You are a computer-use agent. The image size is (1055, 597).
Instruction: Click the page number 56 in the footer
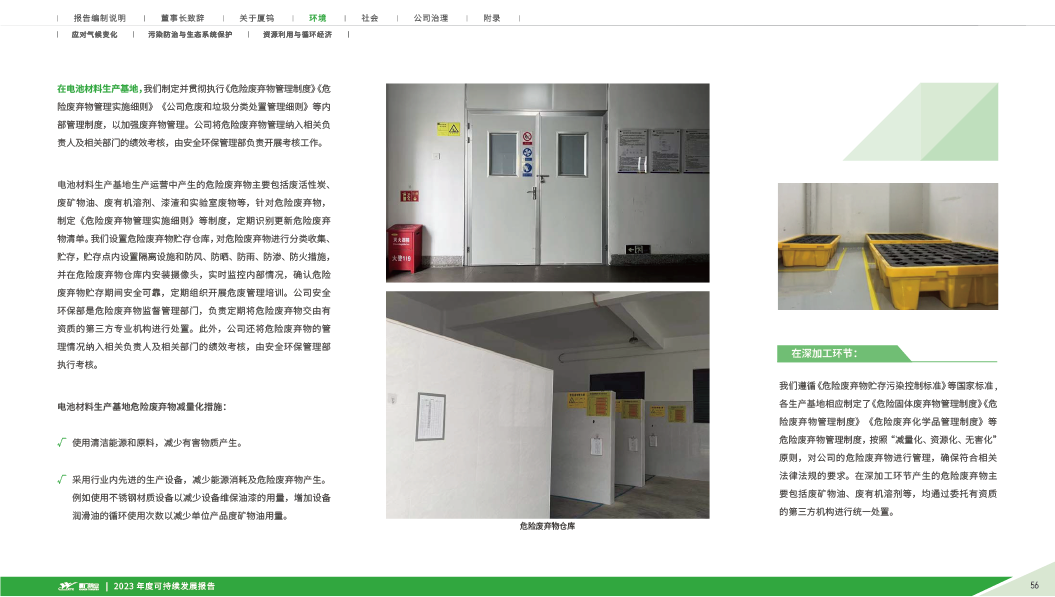click(x=1034, y=585)
